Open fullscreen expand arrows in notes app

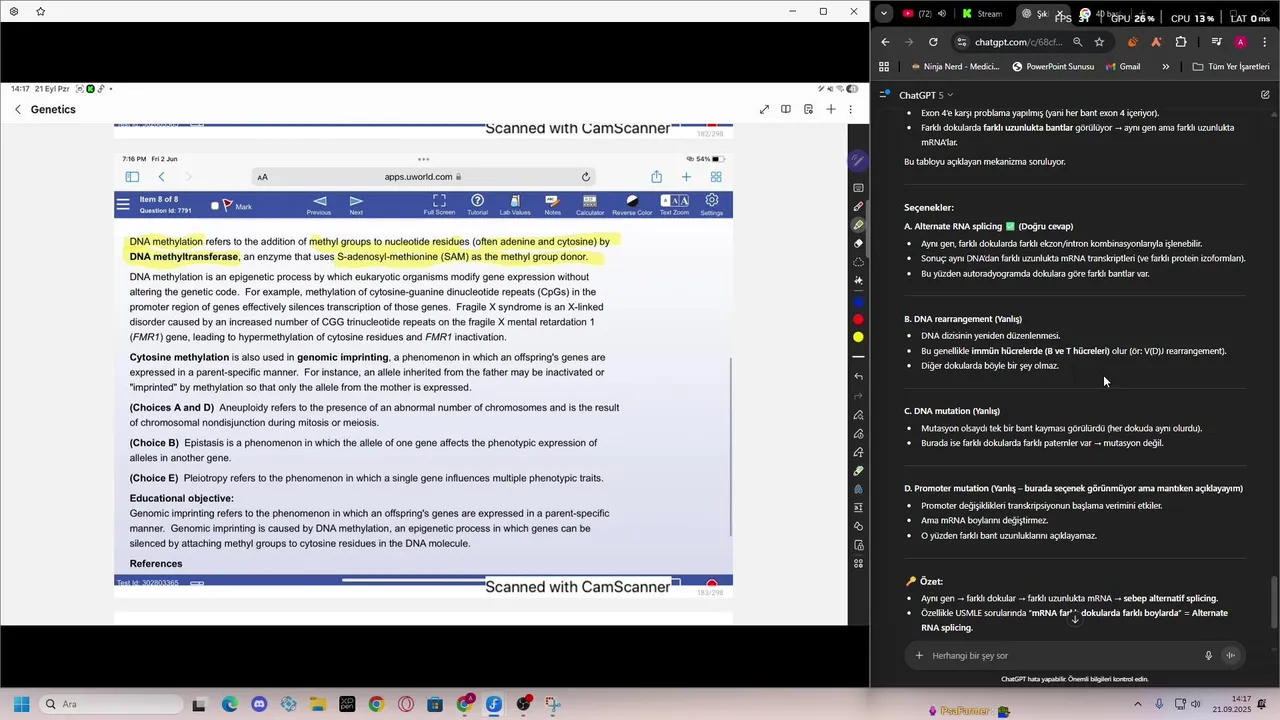[x=764, y=109]
